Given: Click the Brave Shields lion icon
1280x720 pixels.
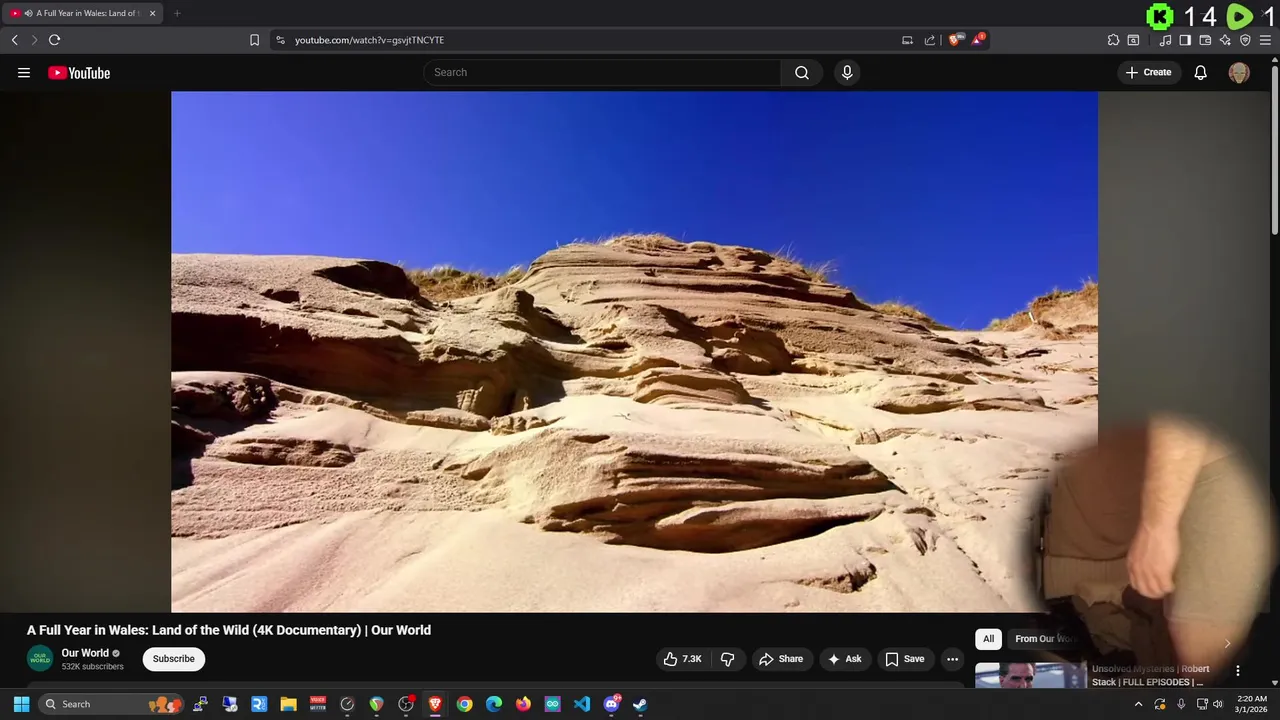Looking at the screenshot, I should click(955, 40).
